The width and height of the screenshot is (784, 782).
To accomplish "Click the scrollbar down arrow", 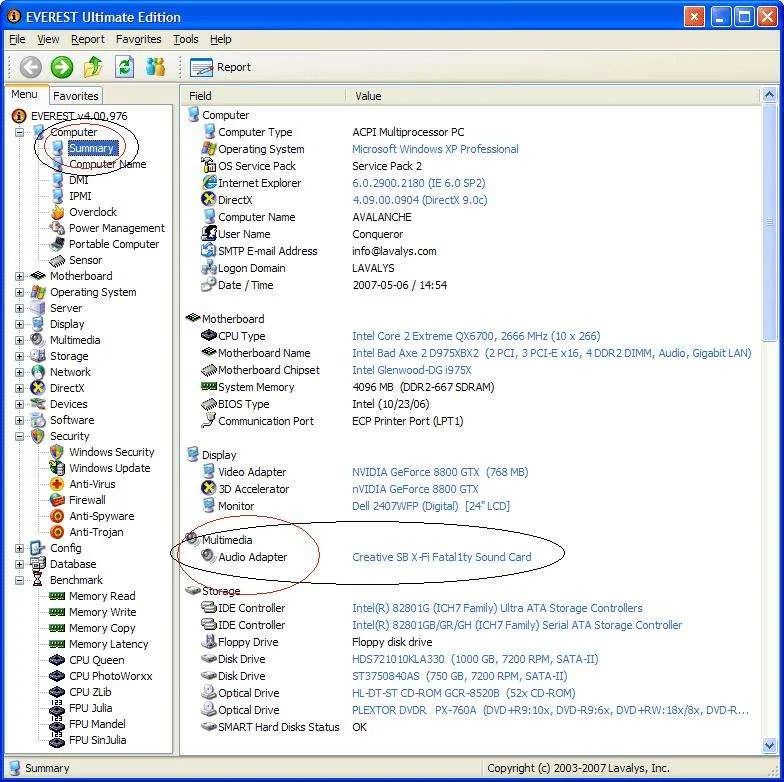I will [x=769, y=746].
